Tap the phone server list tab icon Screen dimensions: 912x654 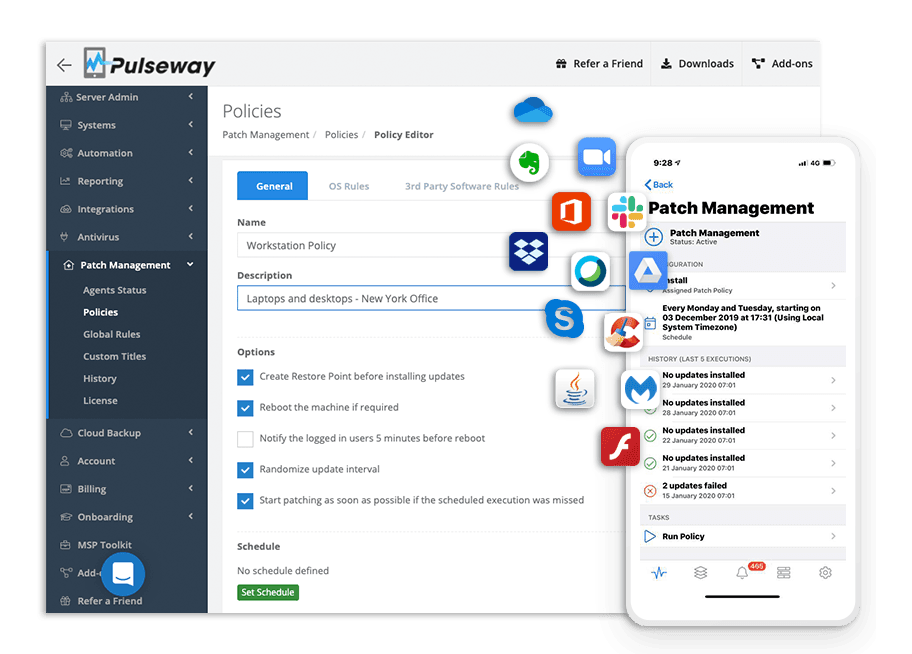point(783,573)
